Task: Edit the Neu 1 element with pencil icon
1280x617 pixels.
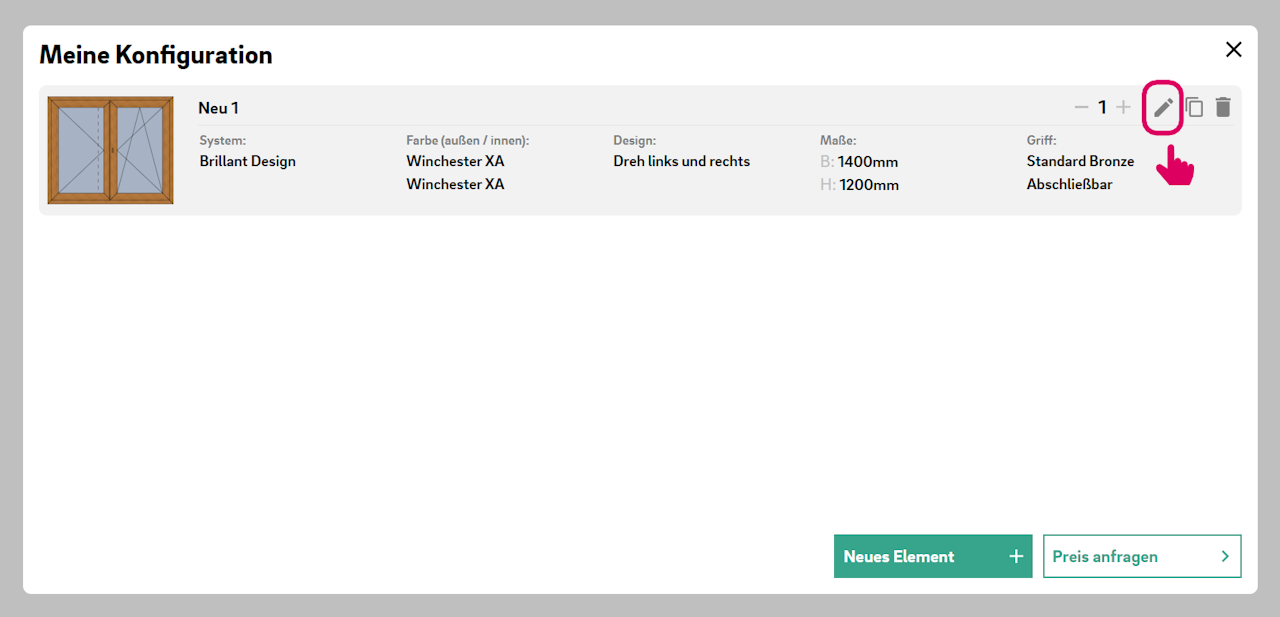Action: (1163, 107)
